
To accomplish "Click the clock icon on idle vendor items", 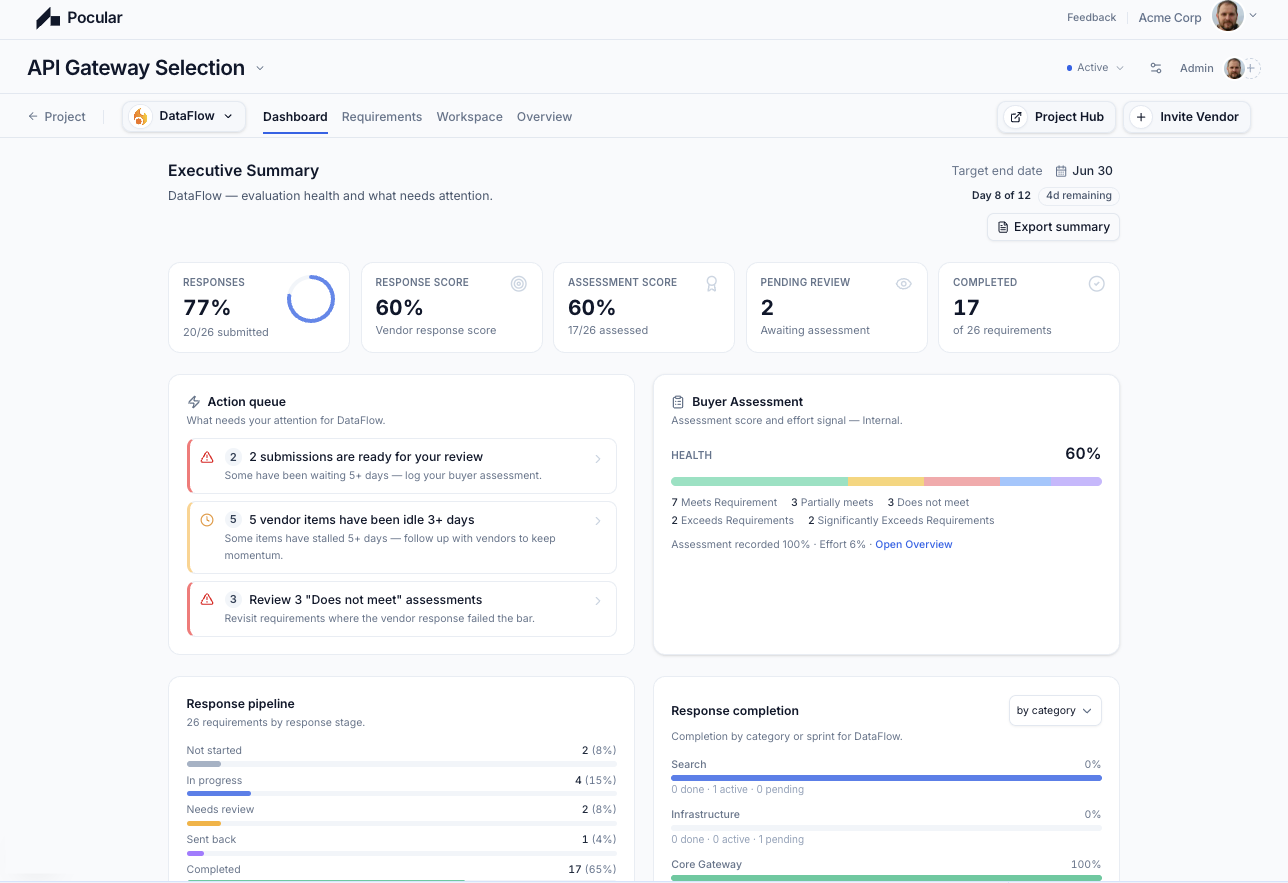I will tap(207, 520).
